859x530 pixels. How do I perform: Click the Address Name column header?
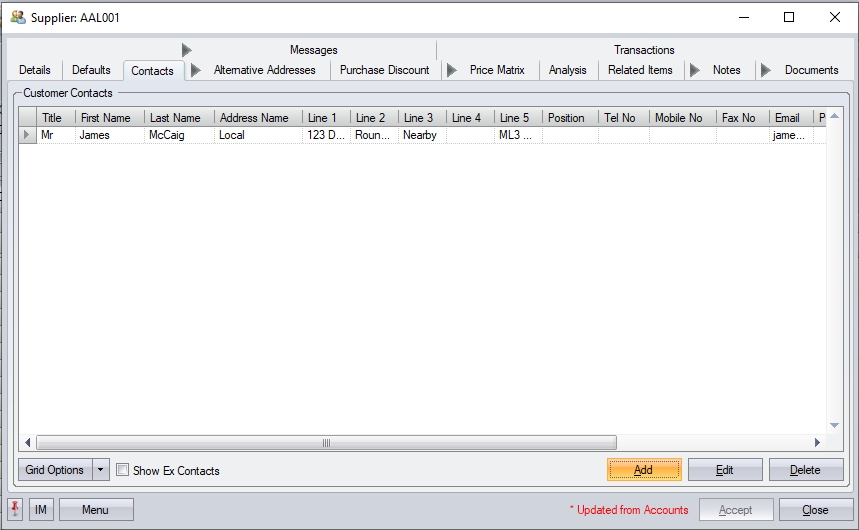coord(258,117)
